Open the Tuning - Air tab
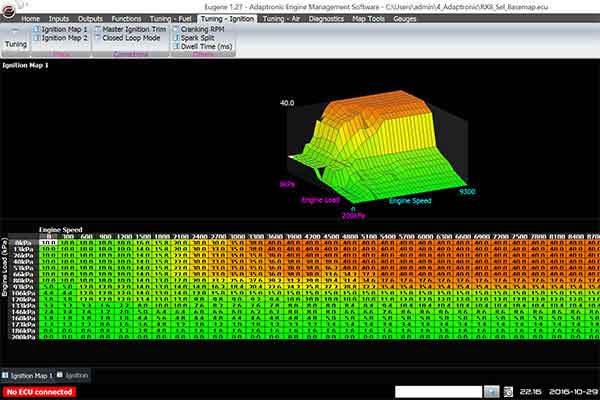This screenshot has width=600, height=400. click(x=281, y=19)
